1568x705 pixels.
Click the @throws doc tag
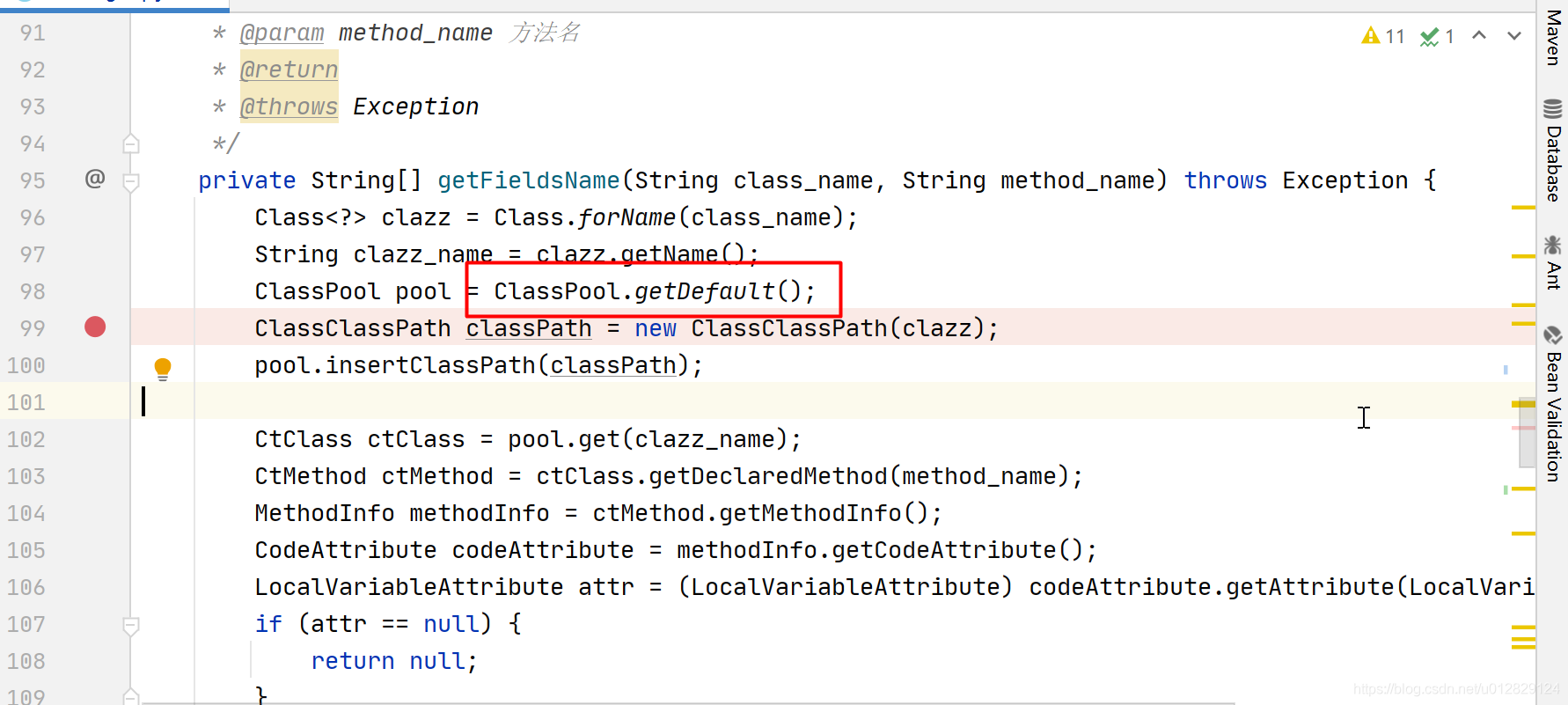coord(289,106)
